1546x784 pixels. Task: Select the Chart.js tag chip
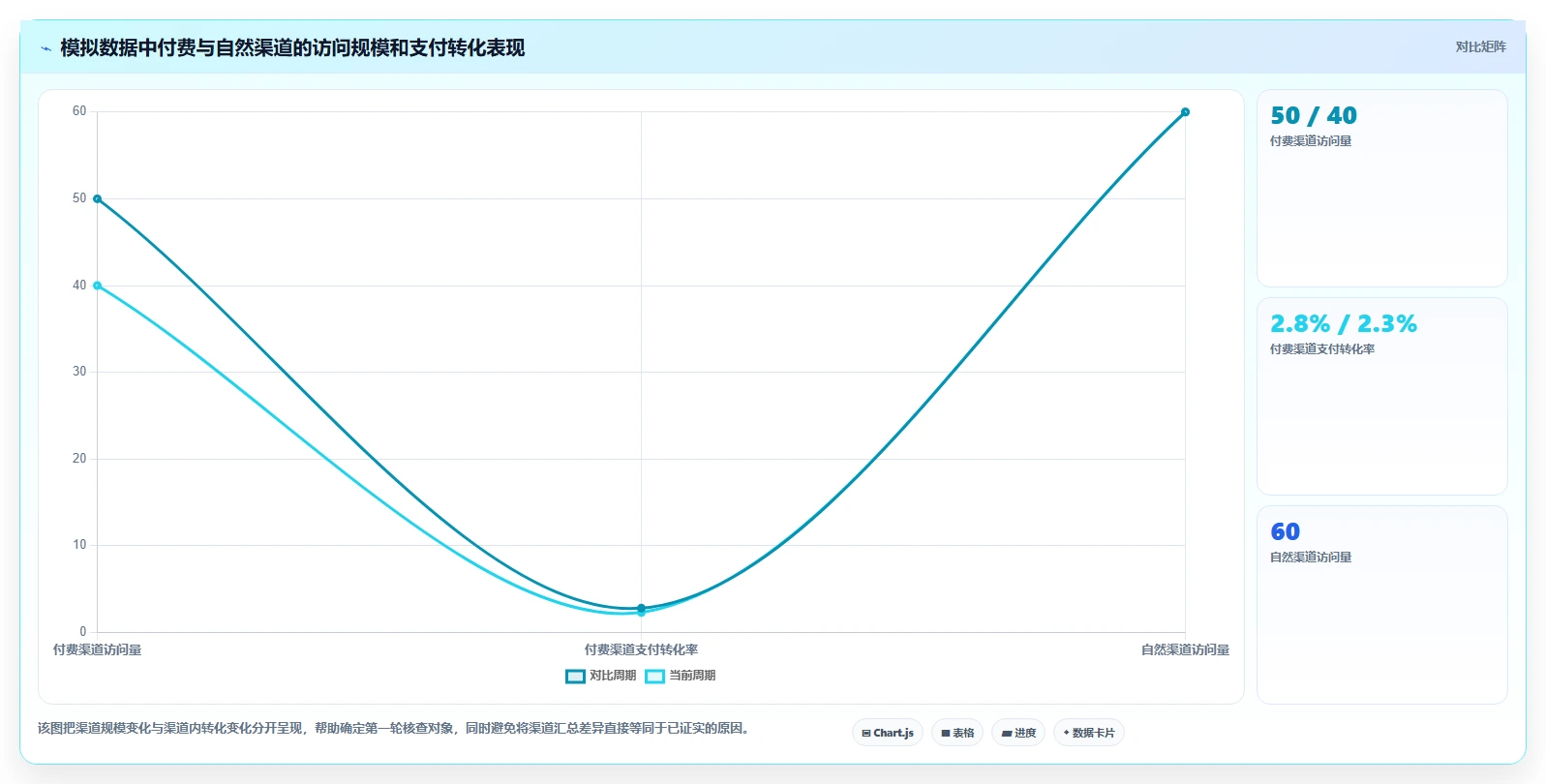[x=888, y=733]
